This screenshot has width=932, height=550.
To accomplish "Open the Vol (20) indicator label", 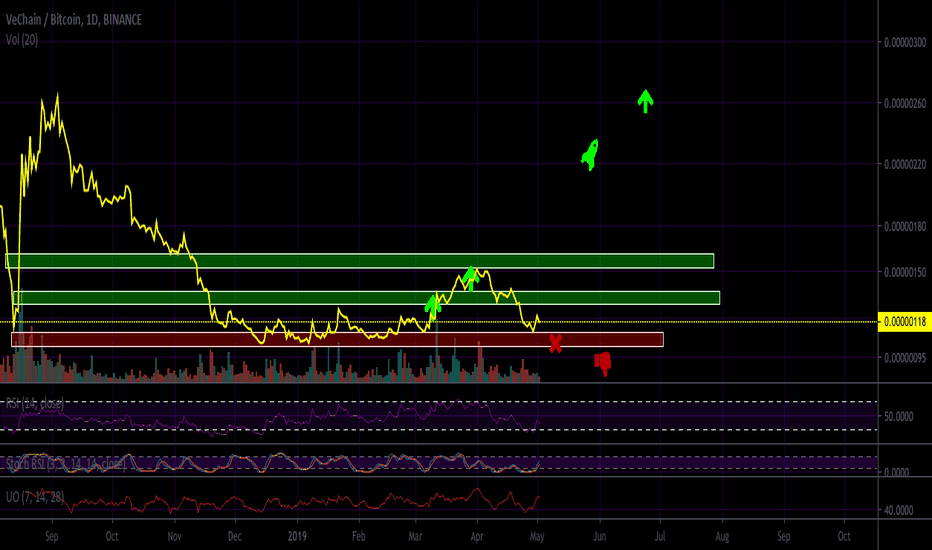I will pyautogui.click(x=22, y=40).
